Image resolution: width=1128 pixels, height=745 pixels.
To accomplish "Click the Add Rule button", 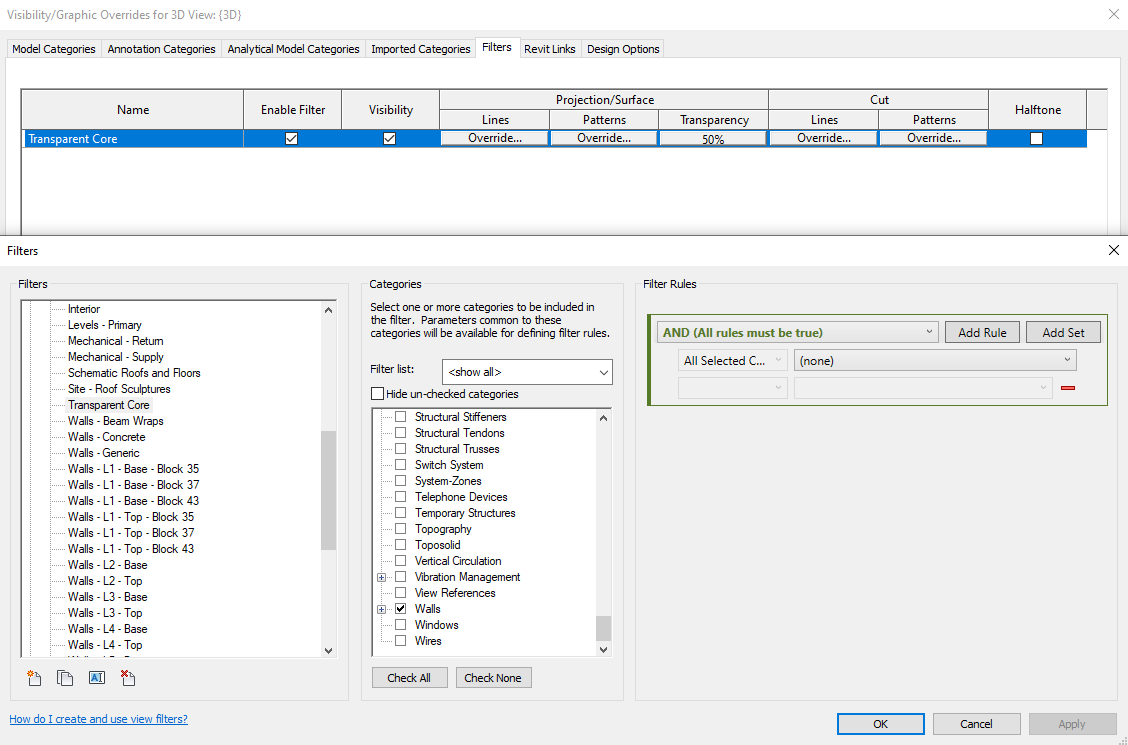I will point(982,331).
